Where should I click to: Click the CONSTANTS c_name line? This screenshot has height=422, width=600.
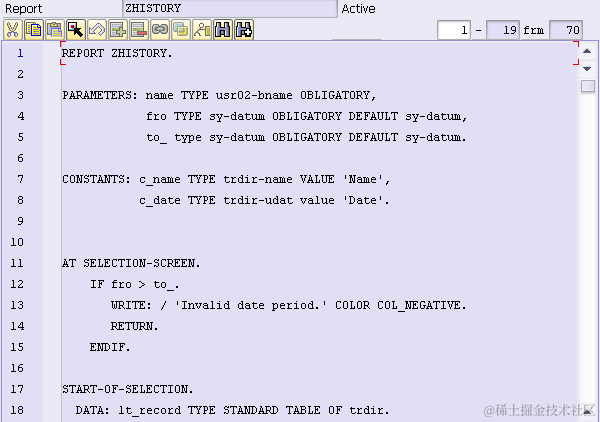pos(226,179)
